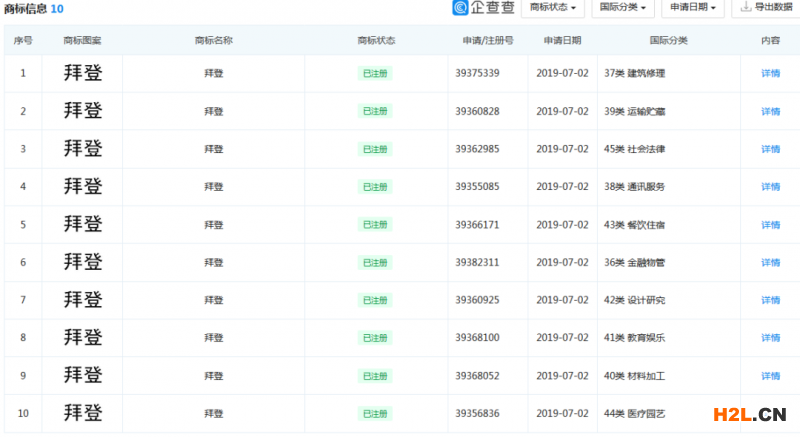Select registration number 39375339
The width and height of the screenshot is (800, 437).
coord(477,73)
